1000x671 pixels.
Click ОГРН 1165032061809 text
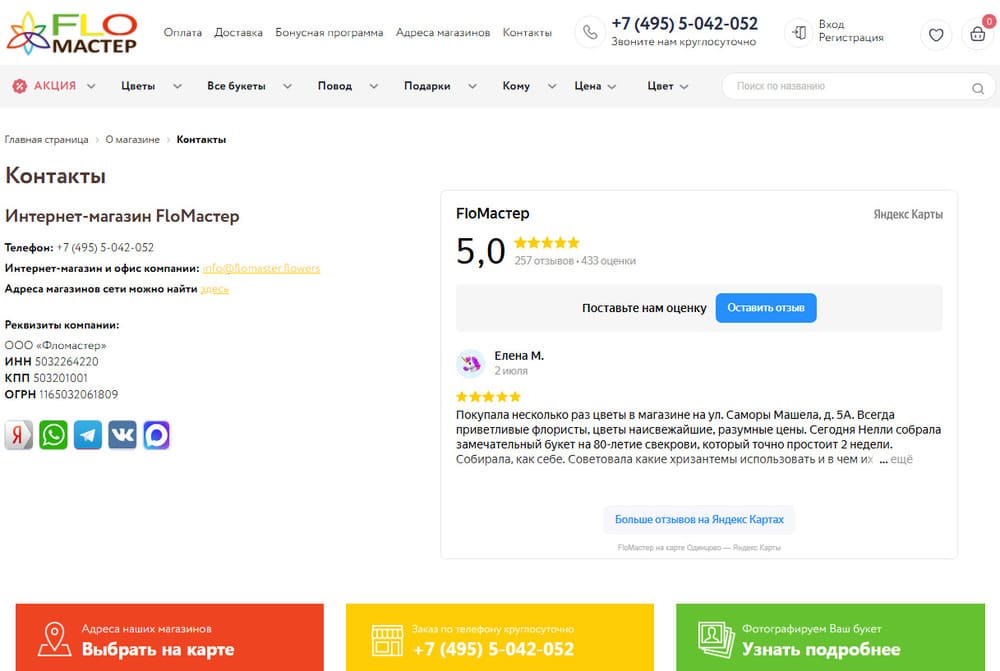click(61, 395)
